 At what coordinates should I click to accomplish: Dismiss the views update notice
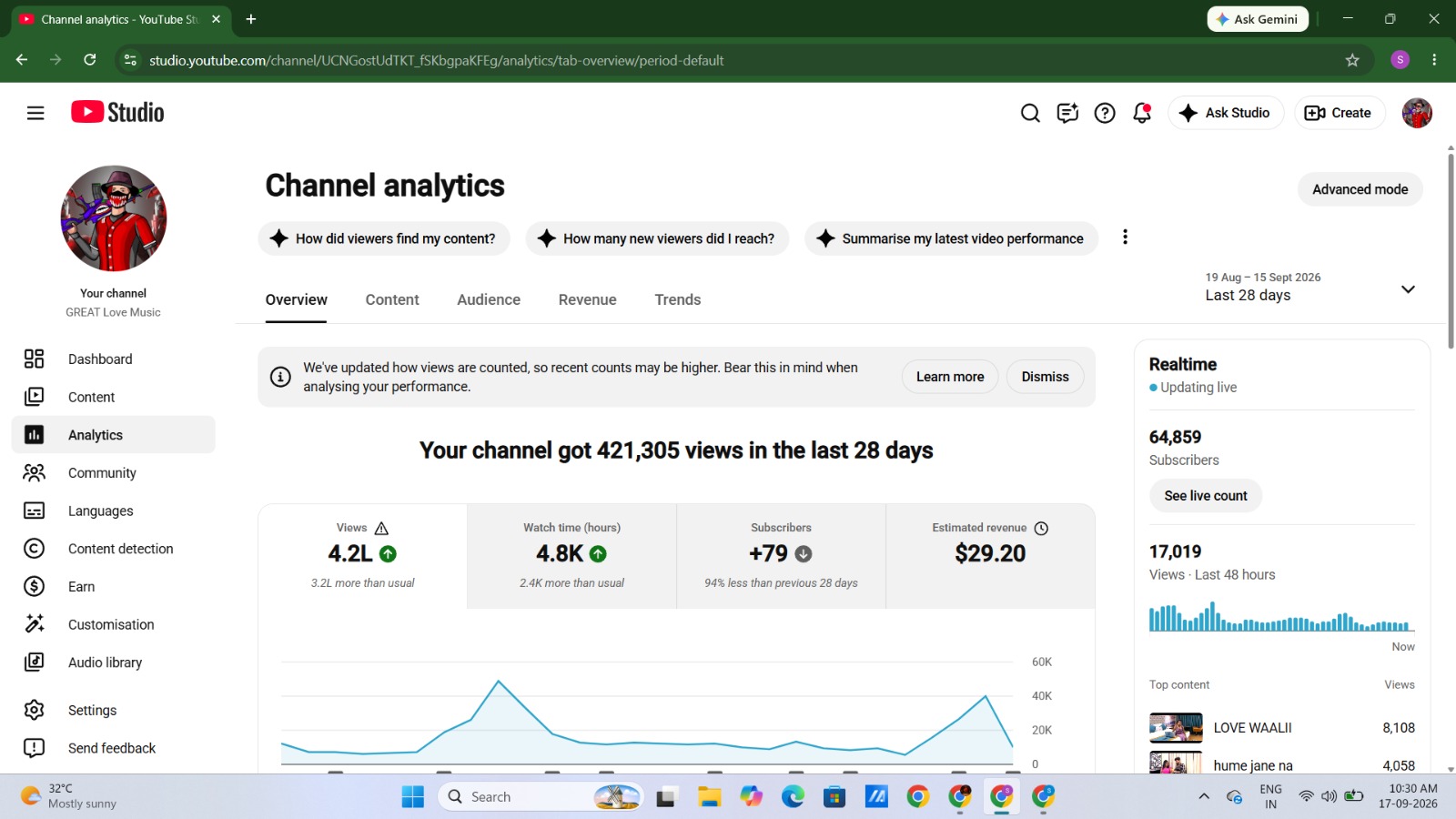pyautogui.click(x=1045, y=377)
